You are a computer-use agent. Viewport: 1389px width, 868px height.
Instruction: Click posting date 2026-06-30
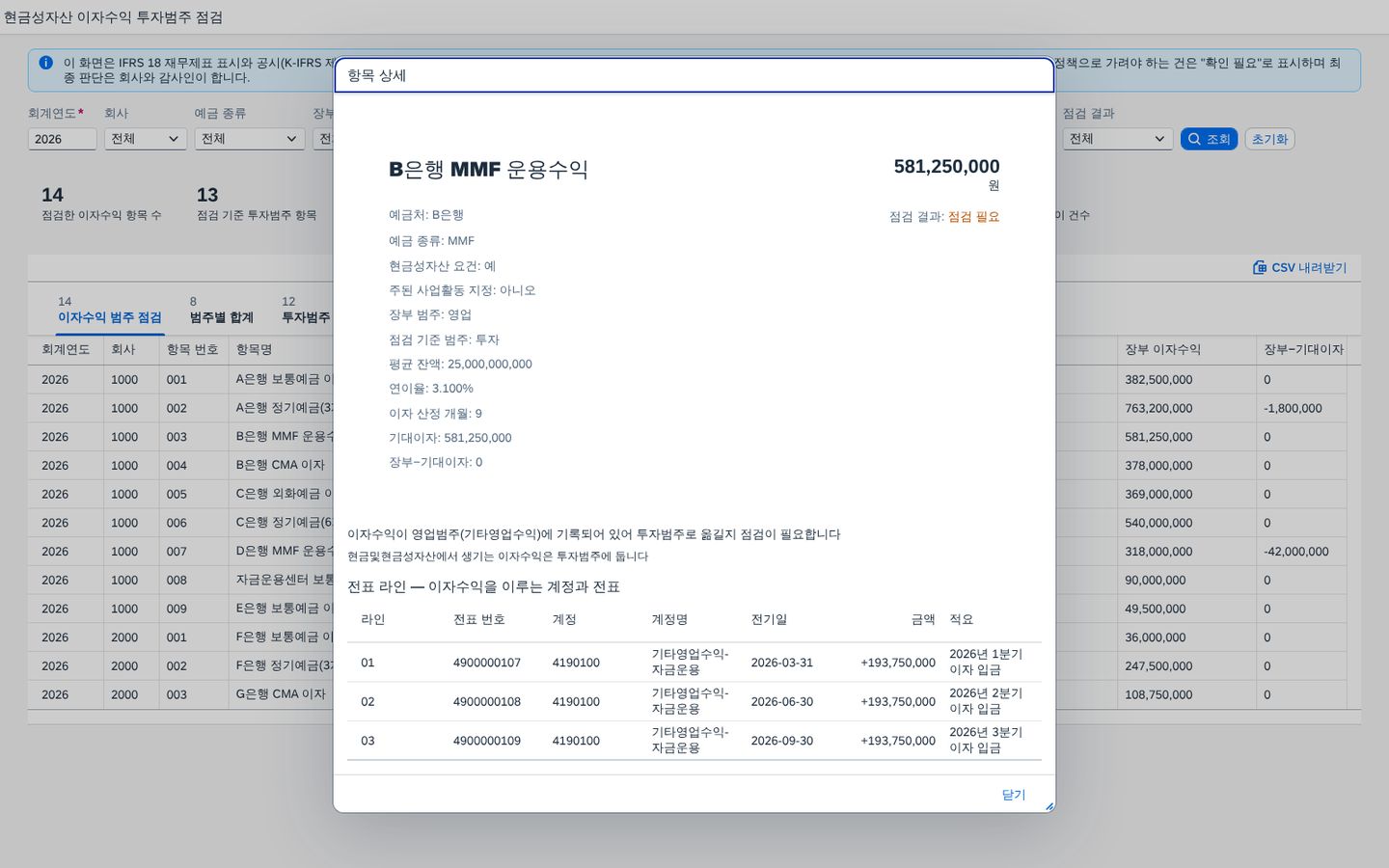pyautogui.click(x=782, y=702)
